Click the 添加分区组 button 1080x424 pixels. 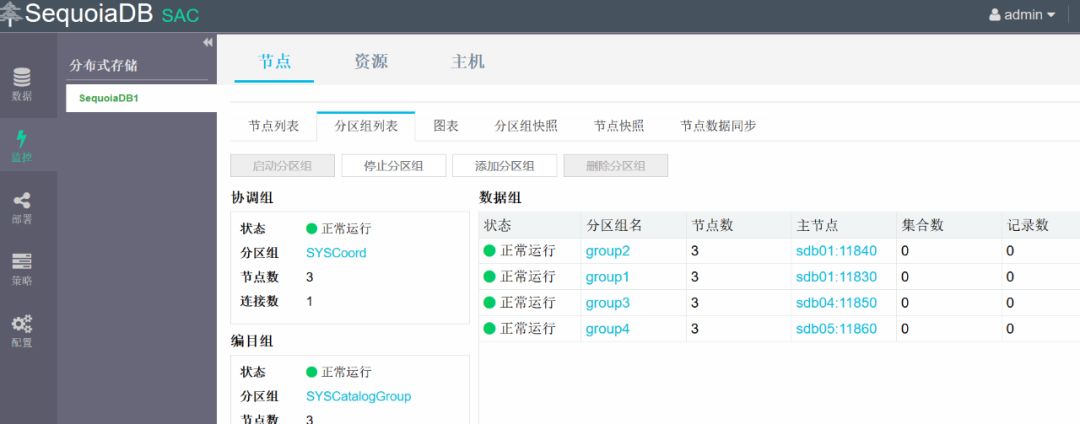point(504,166)
